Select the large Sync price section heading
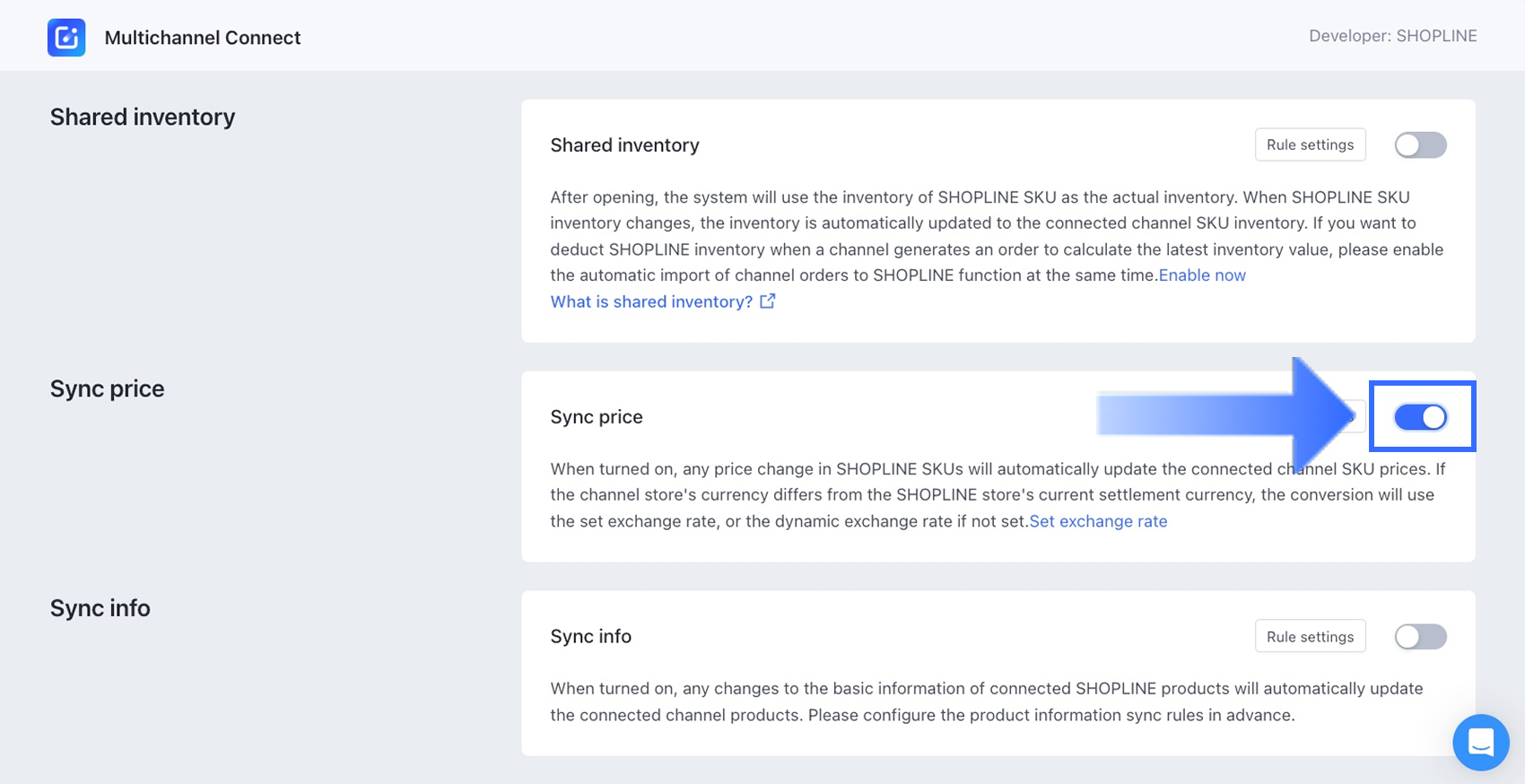 coord(108,389)
